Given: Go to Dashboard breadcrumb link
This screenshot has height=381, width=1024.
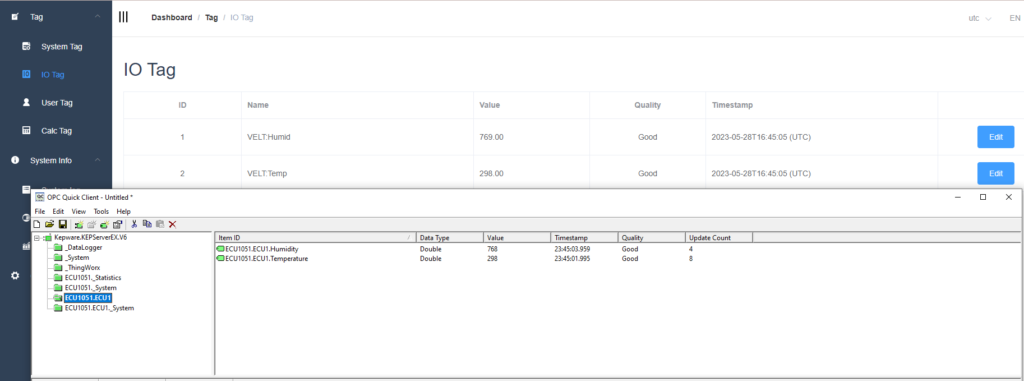Looking at the screenshot, I should [x=172, y=18].
